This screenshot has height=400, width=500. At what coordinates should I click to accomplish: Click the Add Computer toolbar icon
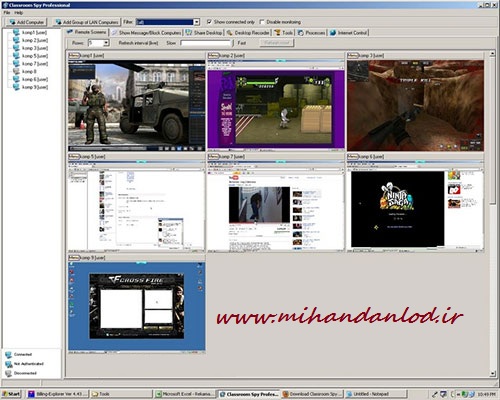(13, 22)
